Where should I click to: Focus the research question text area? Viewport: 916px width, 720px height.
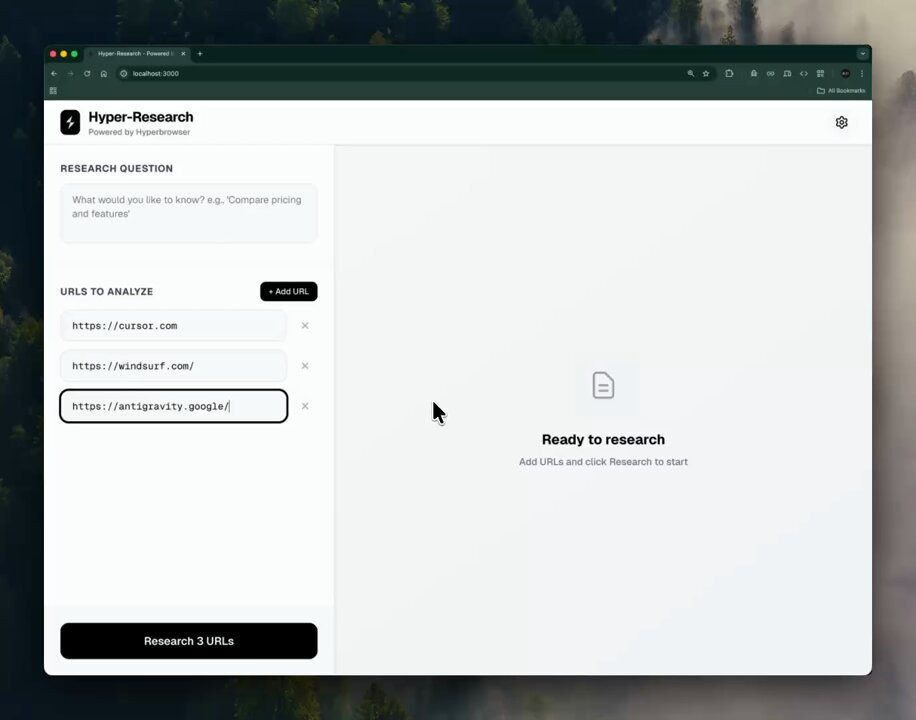tap(189, 213)
